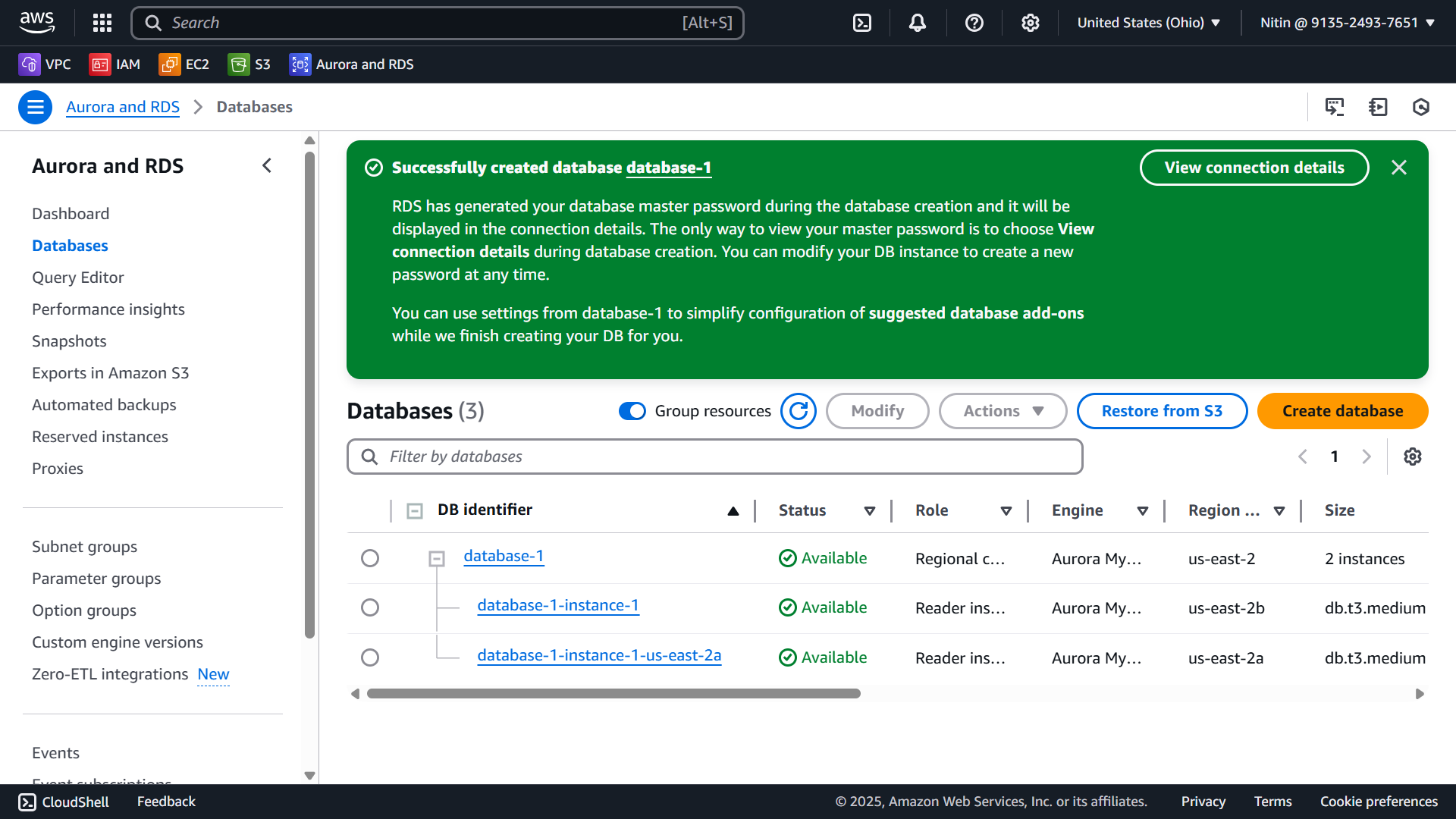1456x819 pixels.
Task: Open the IAM shortcut in favorites bar
Action: [115, 64]
